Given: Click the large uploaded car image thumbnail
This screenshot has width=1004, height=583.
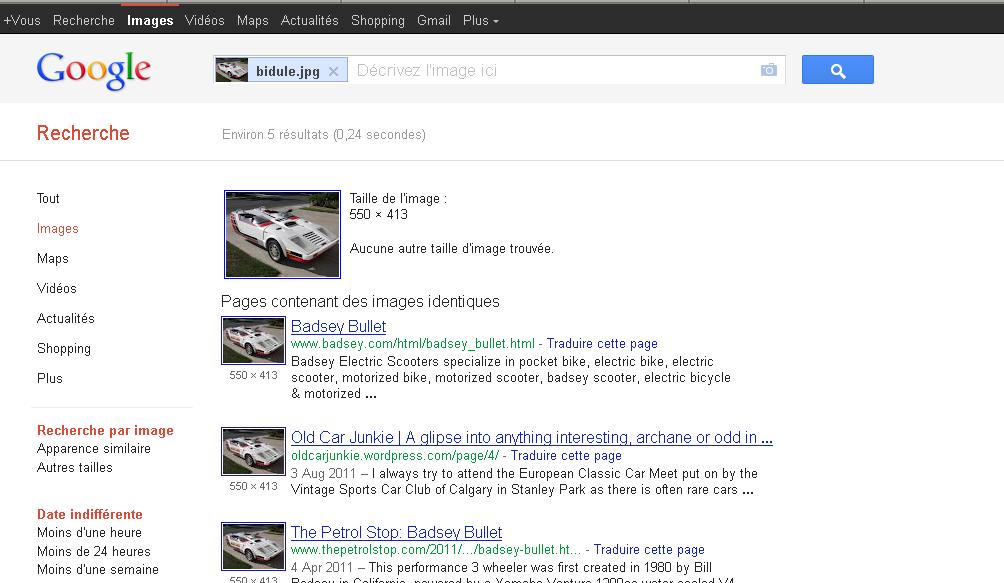Looking at the screenshot, I should pyautogui.click(x=282, y=234).
